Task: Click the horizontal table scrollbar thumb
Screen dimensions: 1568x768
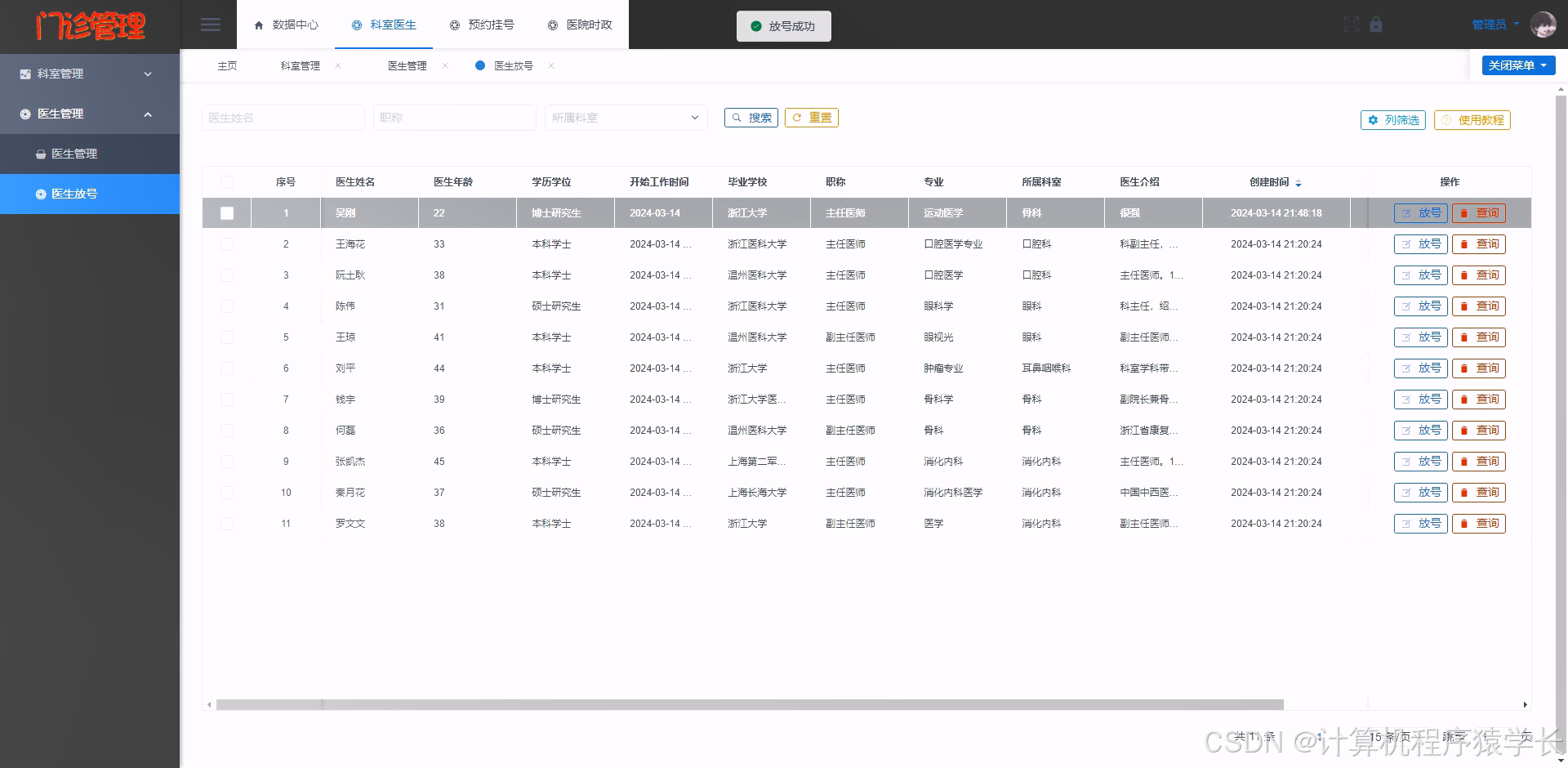Action: coord(750,704)
